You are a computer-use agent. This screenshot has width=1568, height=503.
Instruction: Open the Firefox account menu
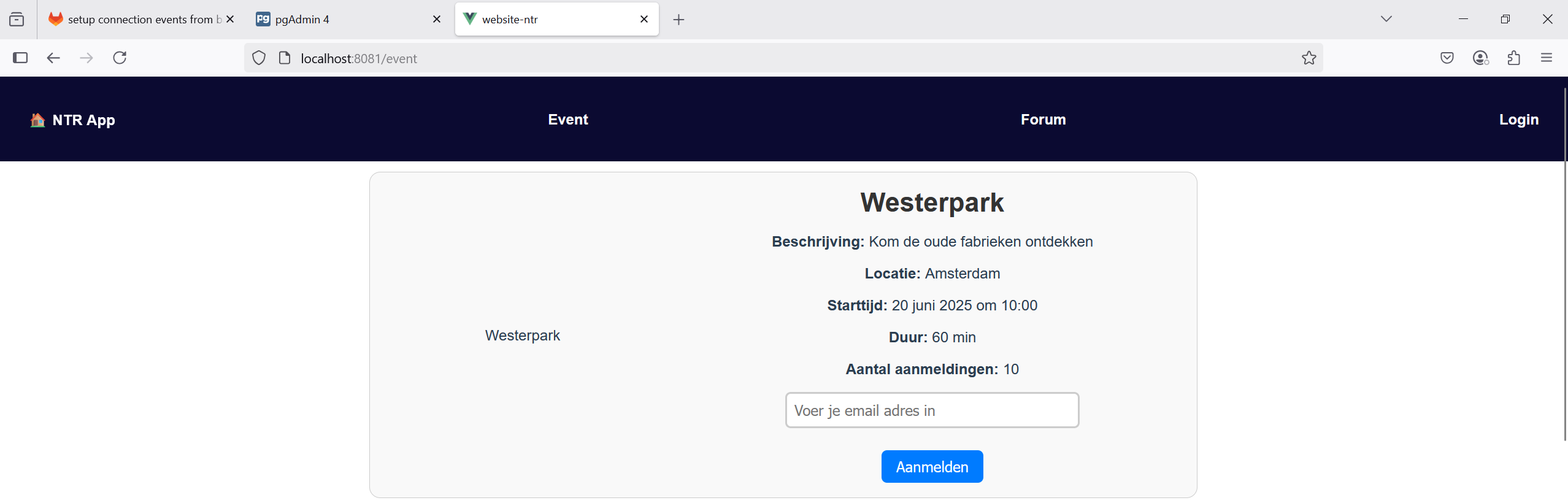(x=1480, y=58)
